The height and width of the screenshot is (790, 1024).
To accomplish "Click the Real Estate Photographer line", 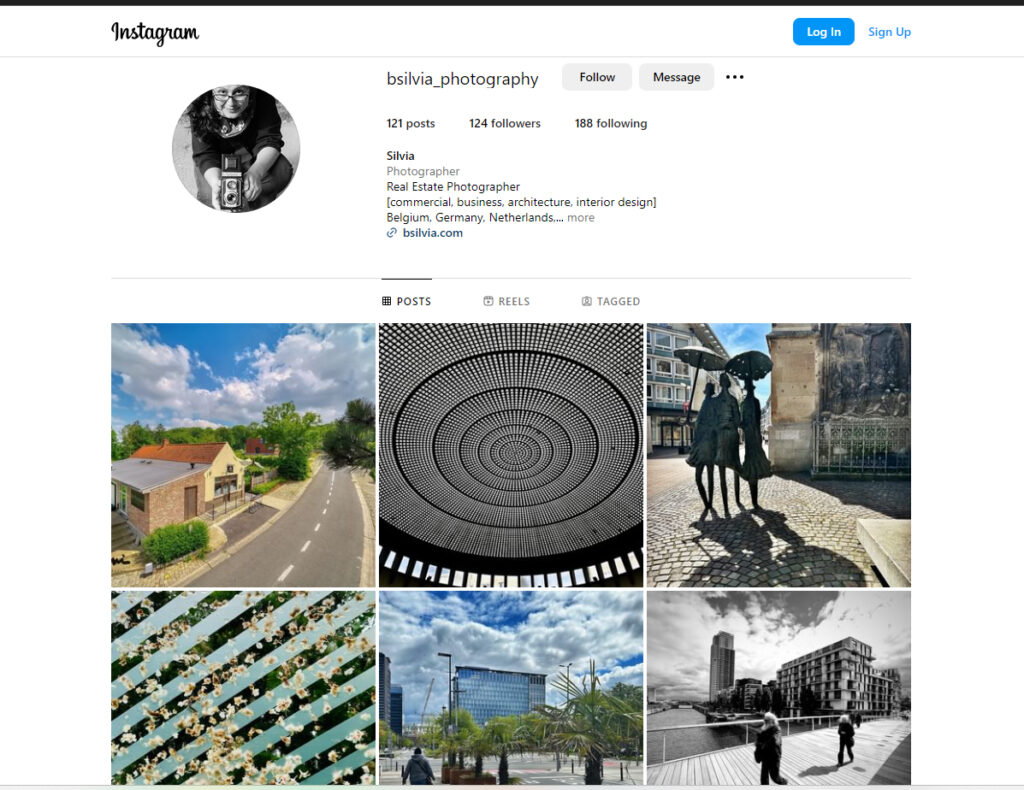I will coord(453,187).
